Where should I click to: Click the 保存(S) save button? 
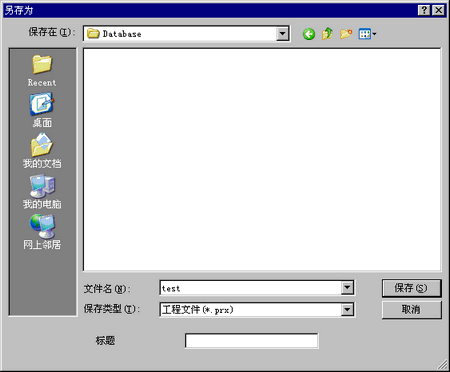(411, 288)
